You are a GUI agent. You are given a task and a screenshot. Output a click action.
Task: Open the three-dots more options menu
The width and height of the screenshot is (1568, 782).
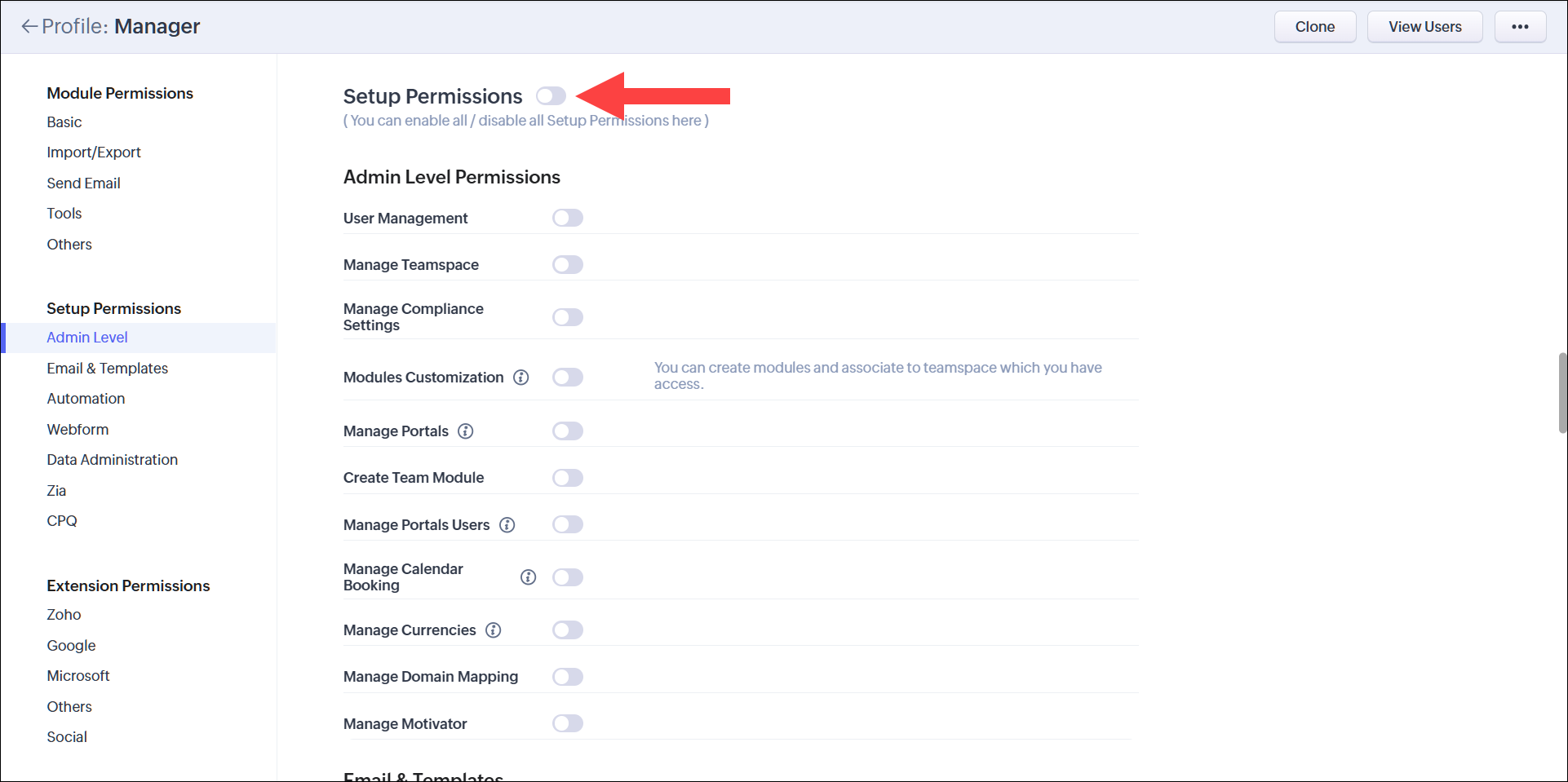pos(1520,27)
